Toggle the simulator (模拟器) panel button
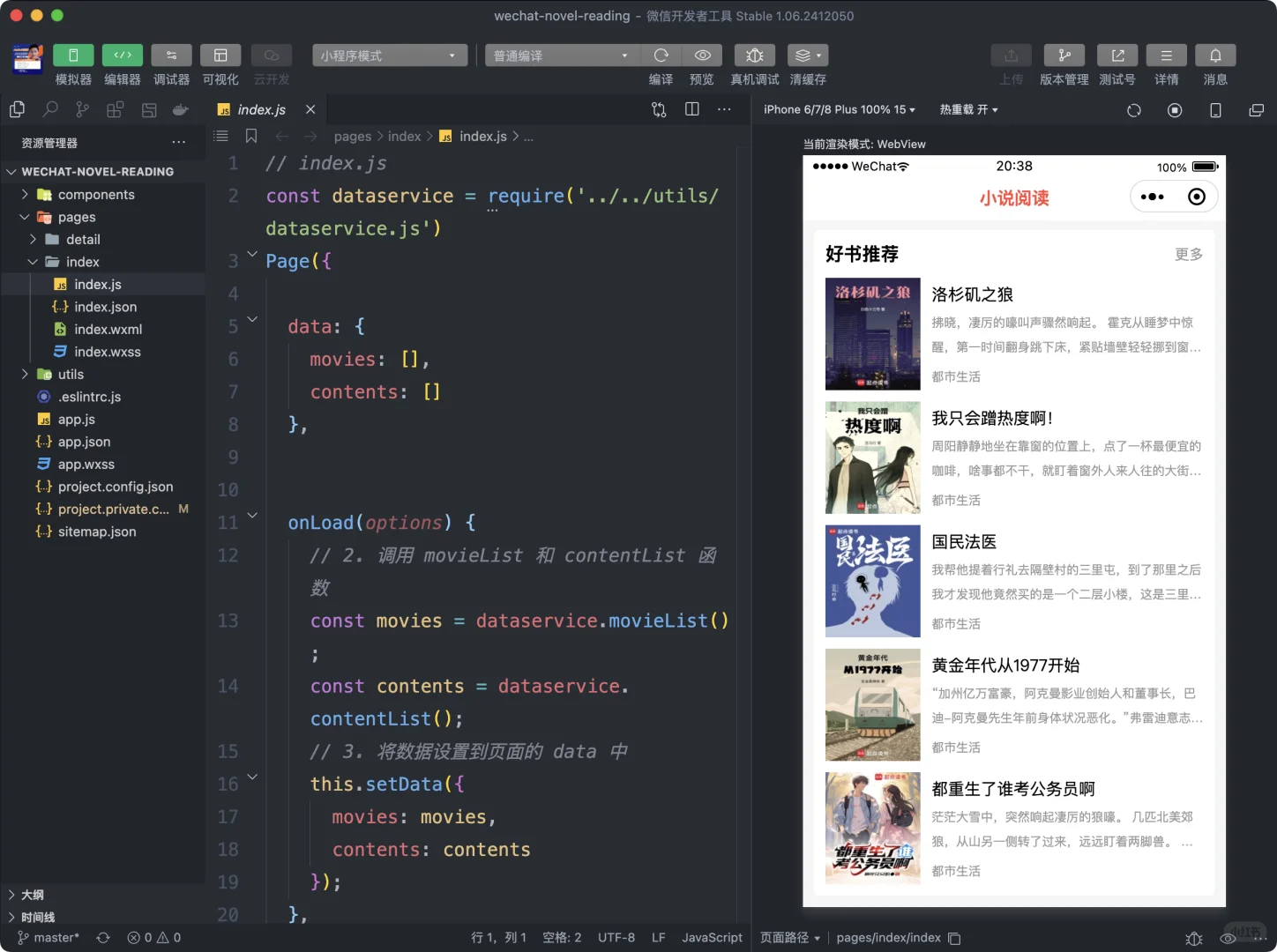Viewport: 1277px width, 952px height. [x=73, y=56]
